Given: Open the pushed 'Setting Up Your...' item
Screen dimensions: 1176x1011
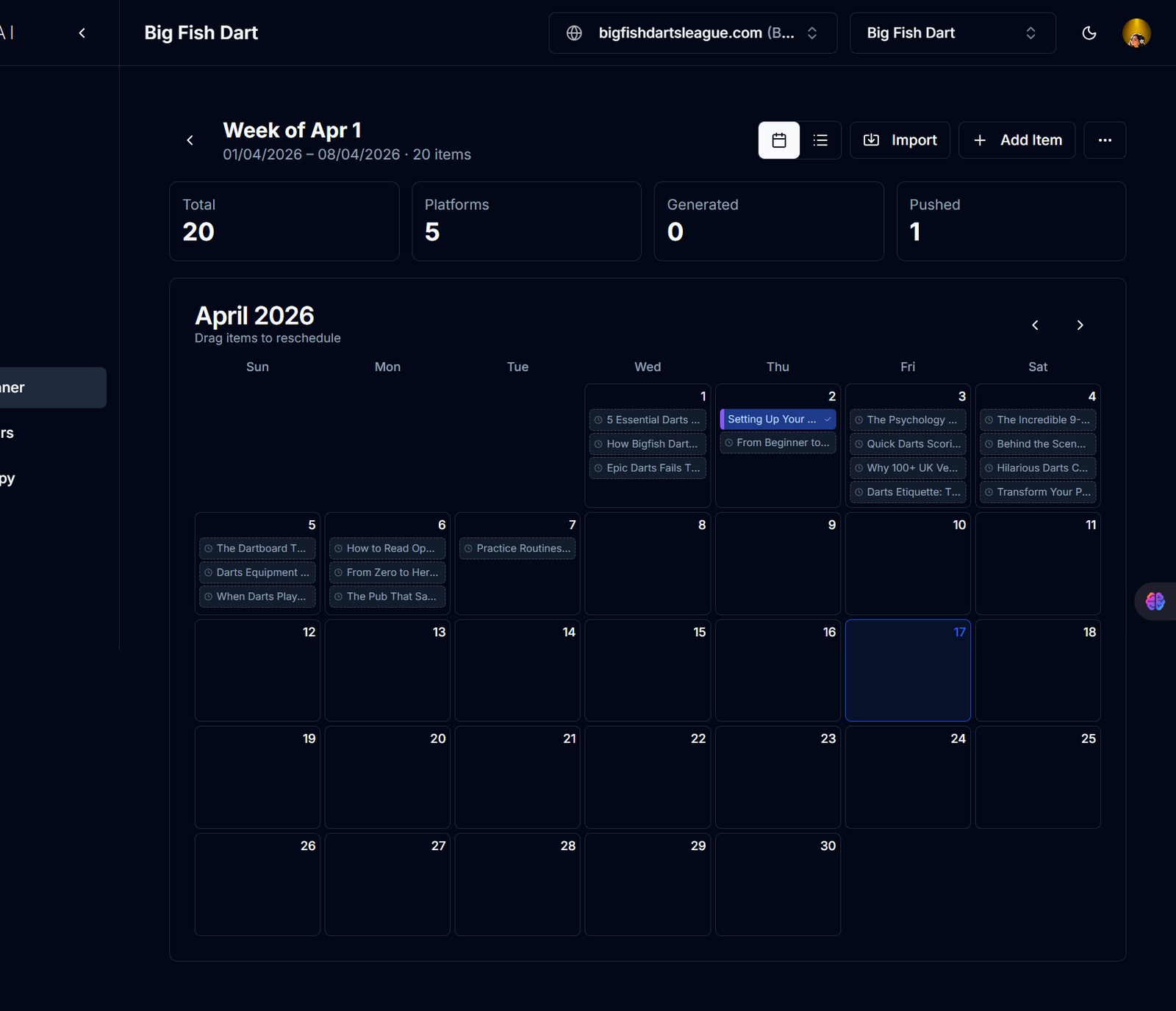Looking at the screenshot, I should coord(778,419).
